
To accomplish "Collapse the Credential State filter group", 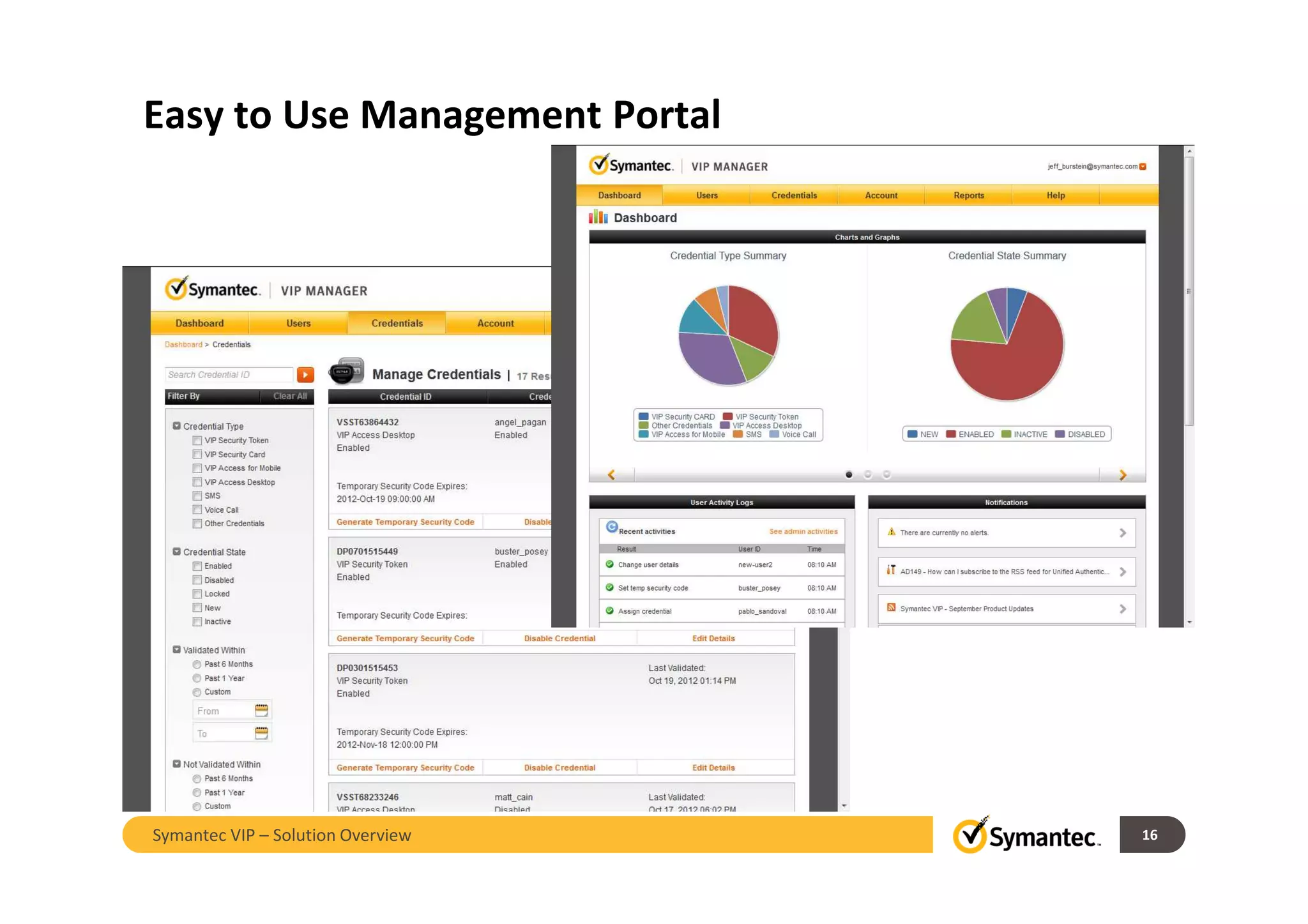I will [x=177, y=552].
